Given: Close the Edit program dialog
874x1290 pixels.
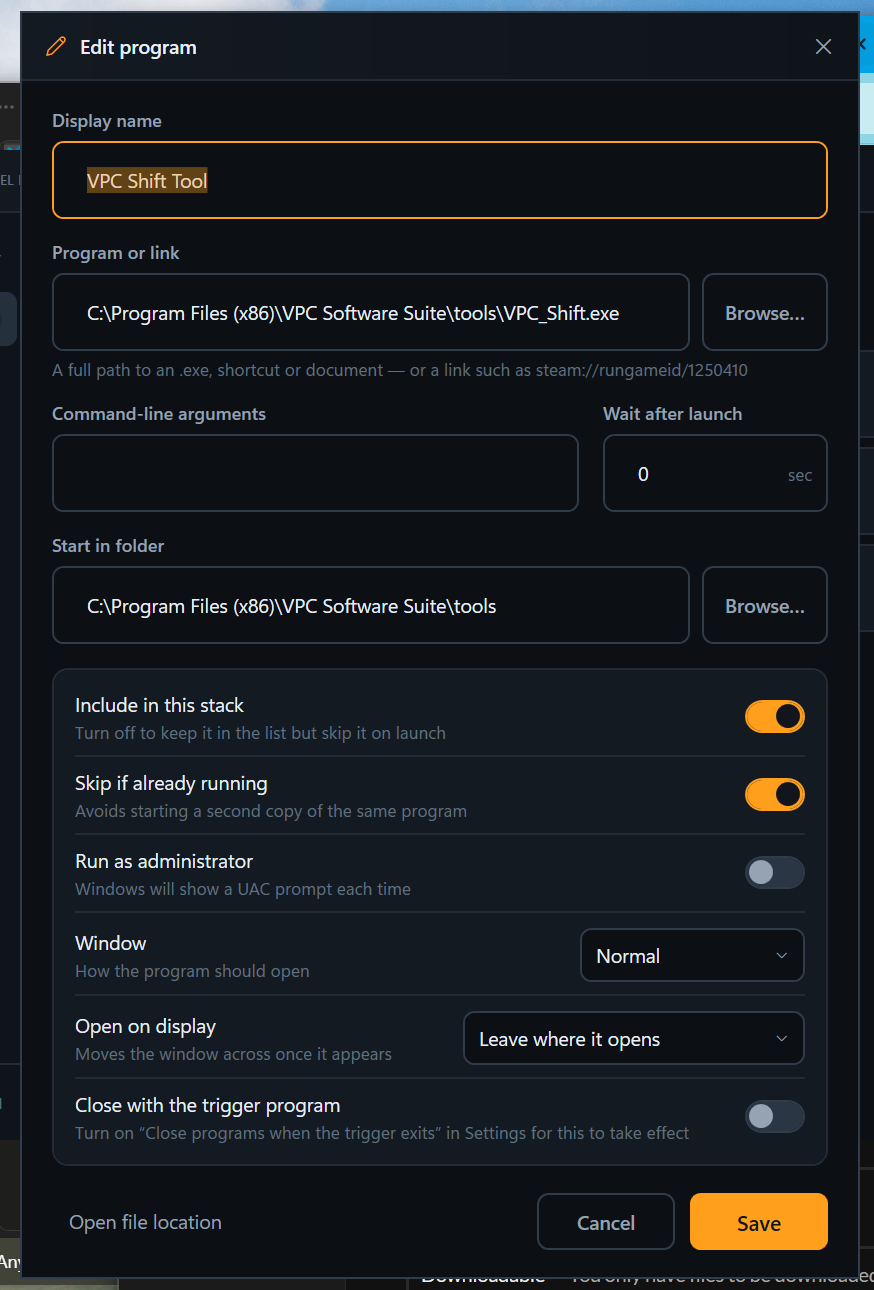Looking at the screenshot, I should coord(823,47).
